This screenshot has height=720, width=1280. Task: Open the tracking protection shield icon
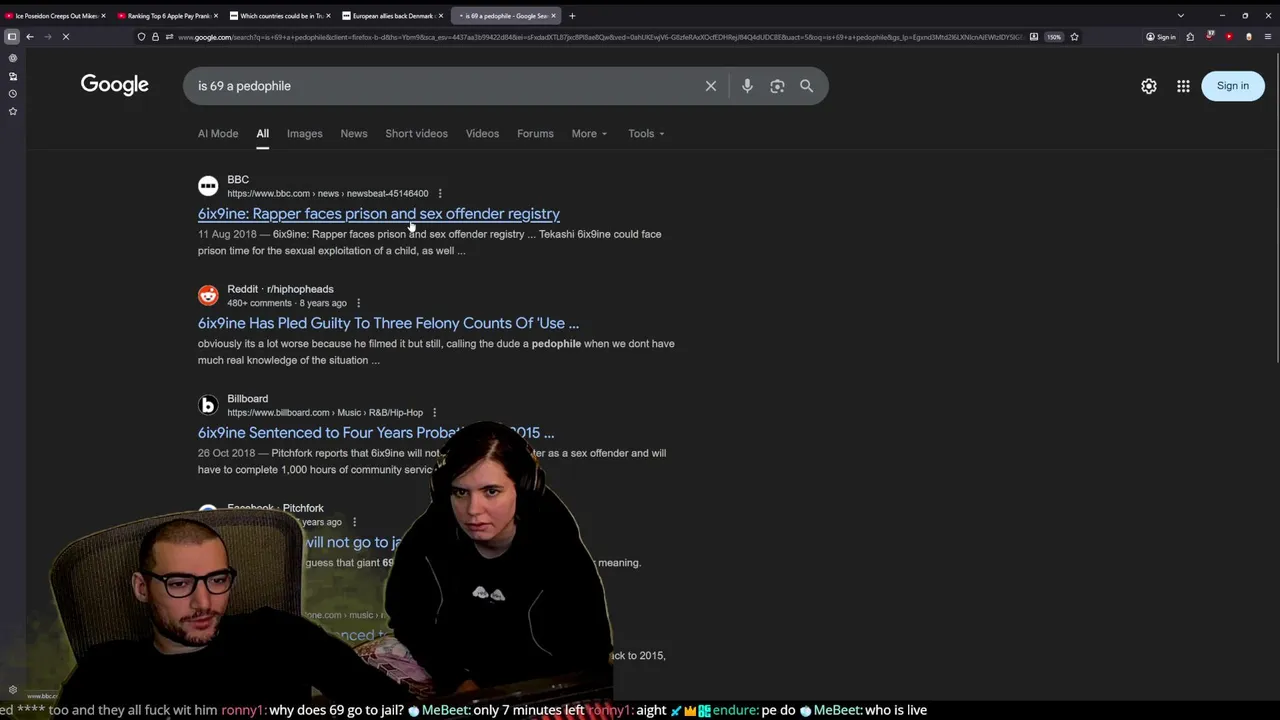[141, 37]
